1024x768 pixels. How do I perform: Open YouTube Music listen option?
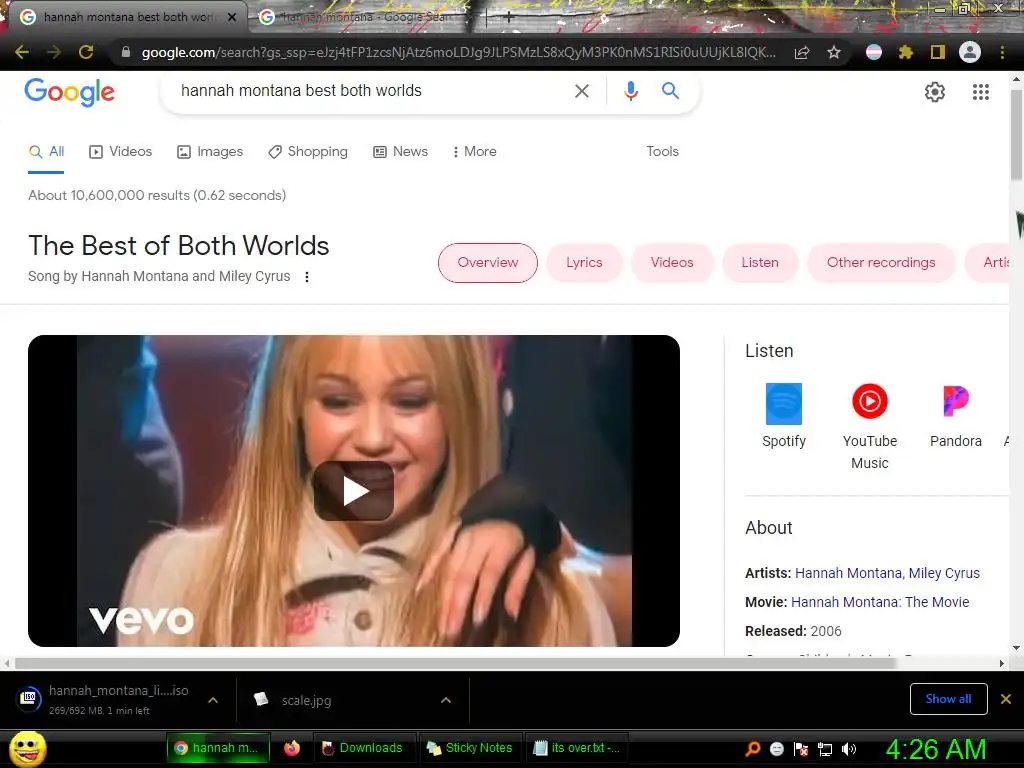coord(869,426)
